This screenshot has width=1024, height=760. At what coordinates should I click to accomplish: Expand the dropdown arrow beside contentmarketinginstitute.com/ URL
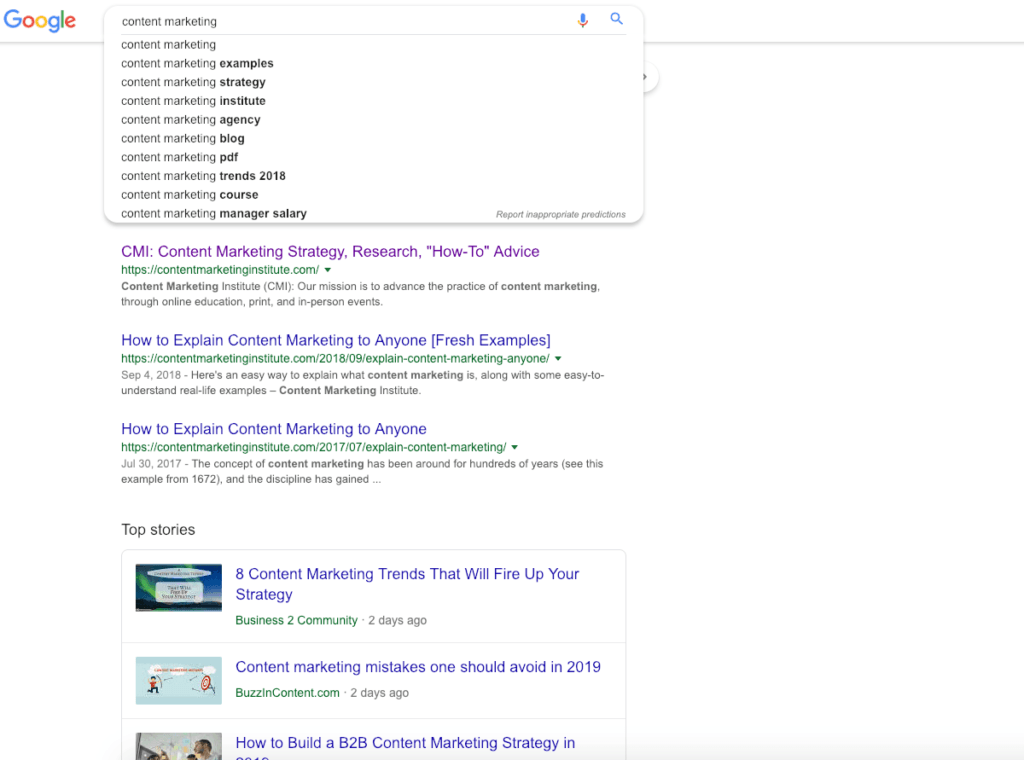[x=328, y=270]
